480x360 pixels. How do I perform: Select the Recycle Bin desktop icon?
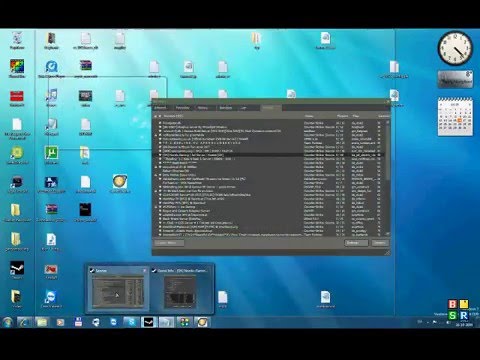pos(17,40)
